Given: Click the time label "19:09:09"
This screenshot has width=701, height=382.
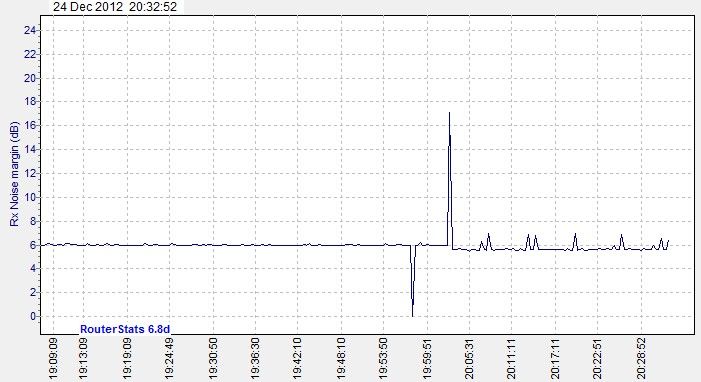Looking at the screenshot, I should pos(53,359).
